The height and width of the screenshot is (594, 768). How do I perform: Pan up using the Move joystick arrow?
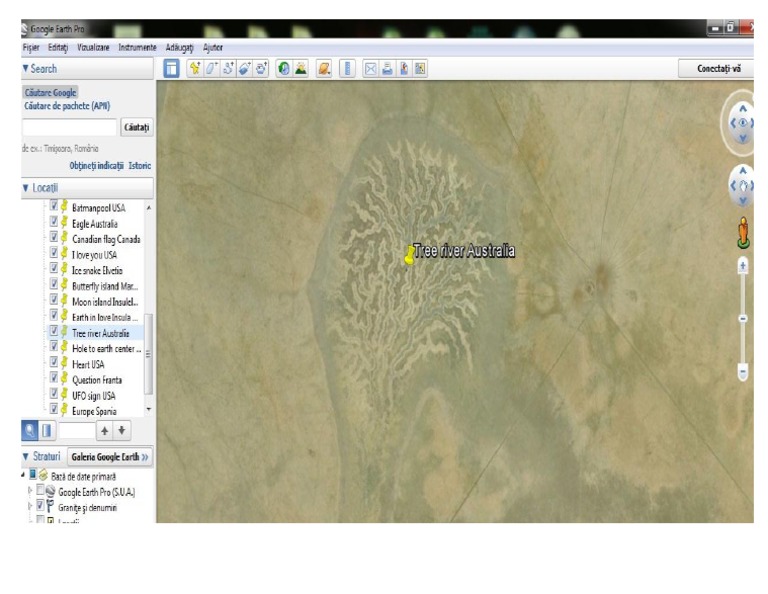[x=743, y=170]
